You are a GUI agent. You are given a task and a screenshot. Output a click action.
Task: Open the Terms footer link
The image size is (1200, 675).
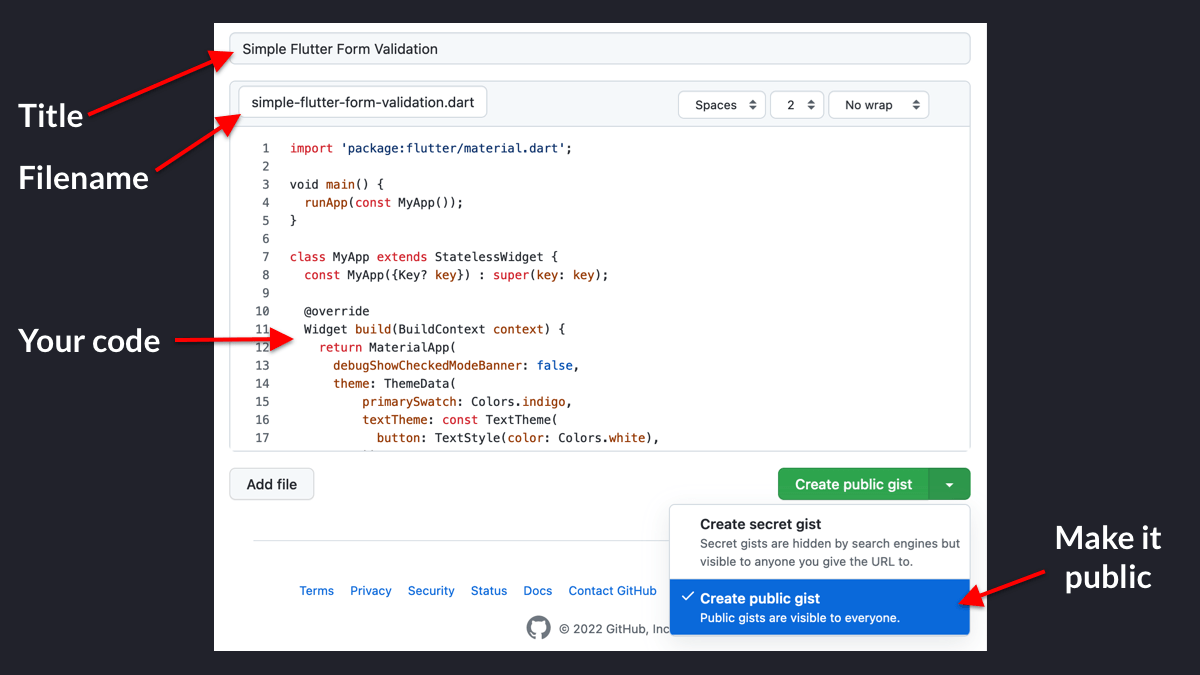(317, 591)
